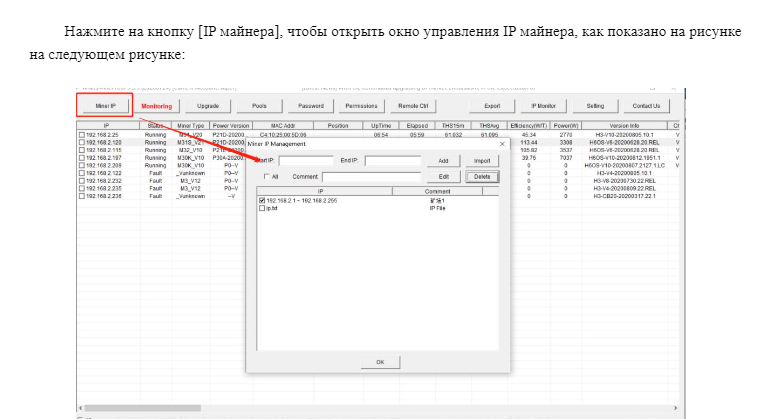Screen dimensions: 780x419
Task: Tick the checkbox for 192.168.2.115
Action: (82, 150)
